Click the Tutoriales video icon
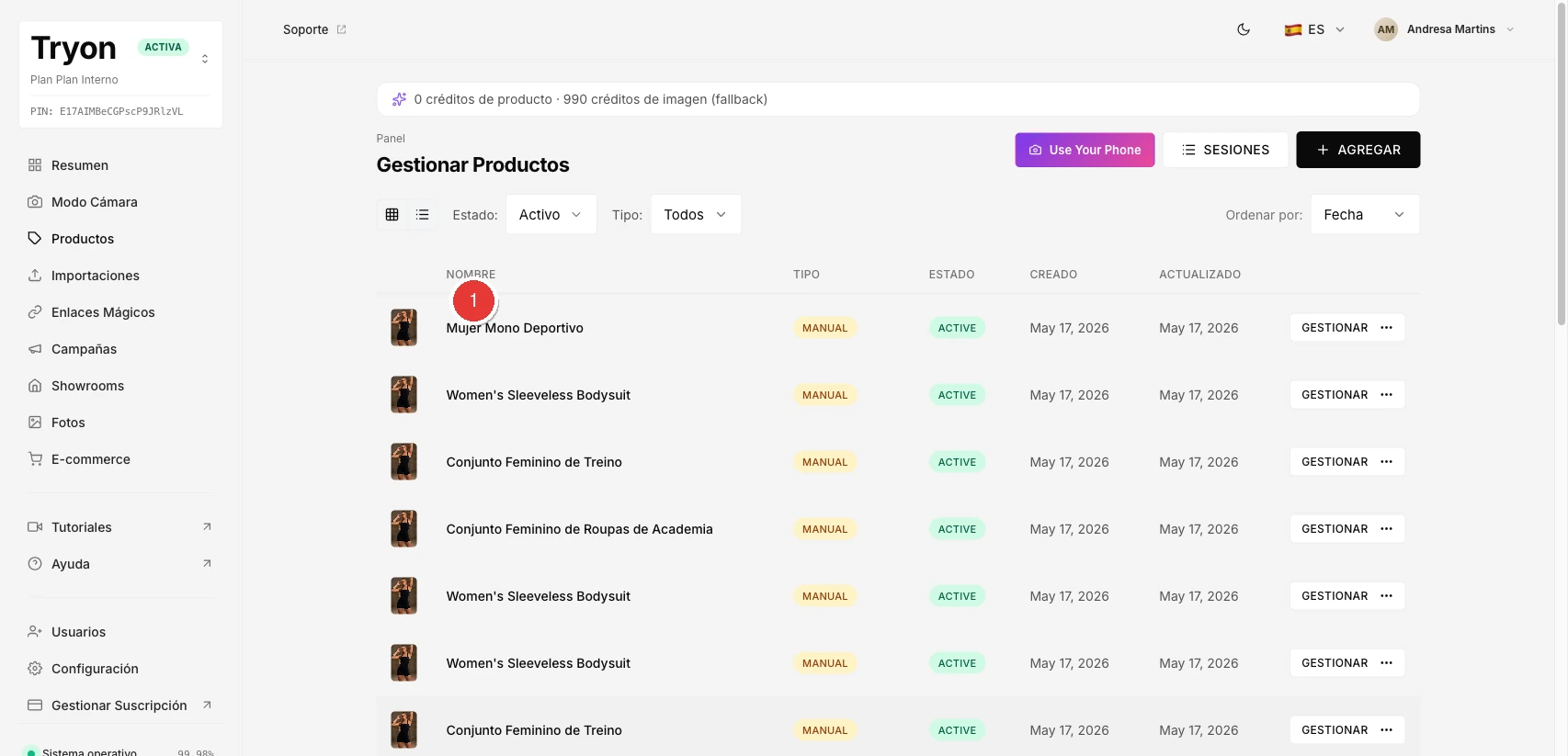The image size is (1568, 756). click(35, 527)
